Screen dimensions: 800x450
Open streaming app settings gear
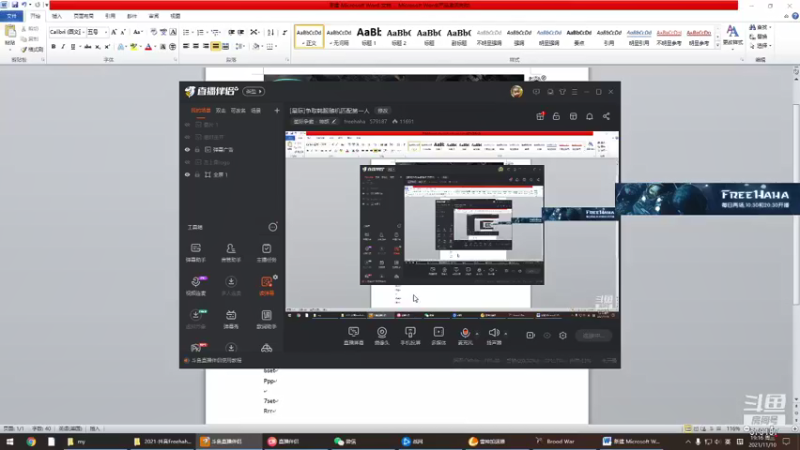coord(563,336)
